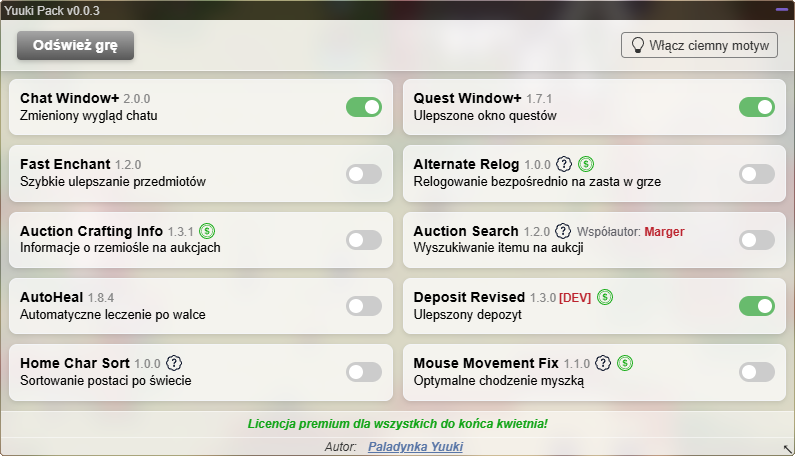Click the Włącz ciemny motyw button
Viewport: 795px width, 456px height.
pos(700,45)
